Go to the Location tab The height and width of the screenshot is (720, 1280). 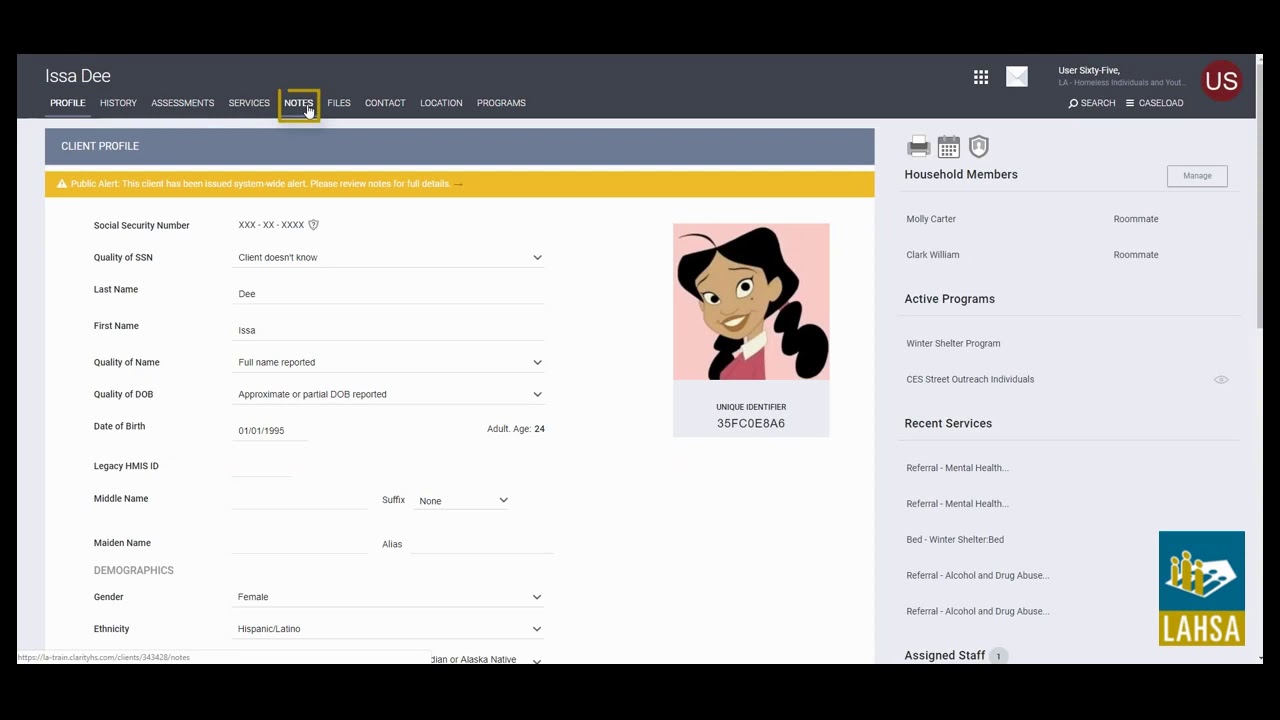tap(441, 103)
